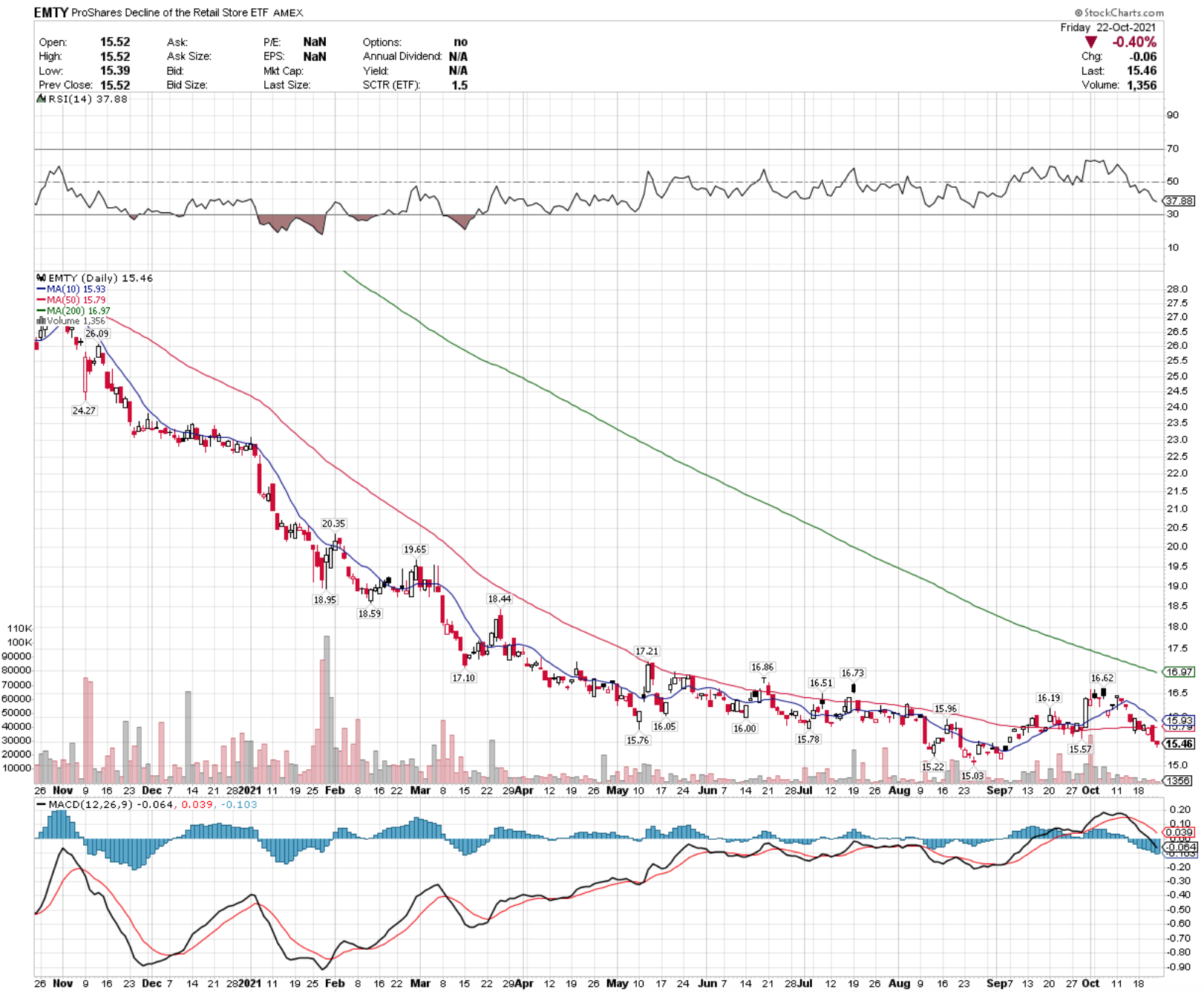This screenshot has height=992, width=1204.
Task: Click the 'RSI(14) 37.88' indicator label
Action: point(88,99)
